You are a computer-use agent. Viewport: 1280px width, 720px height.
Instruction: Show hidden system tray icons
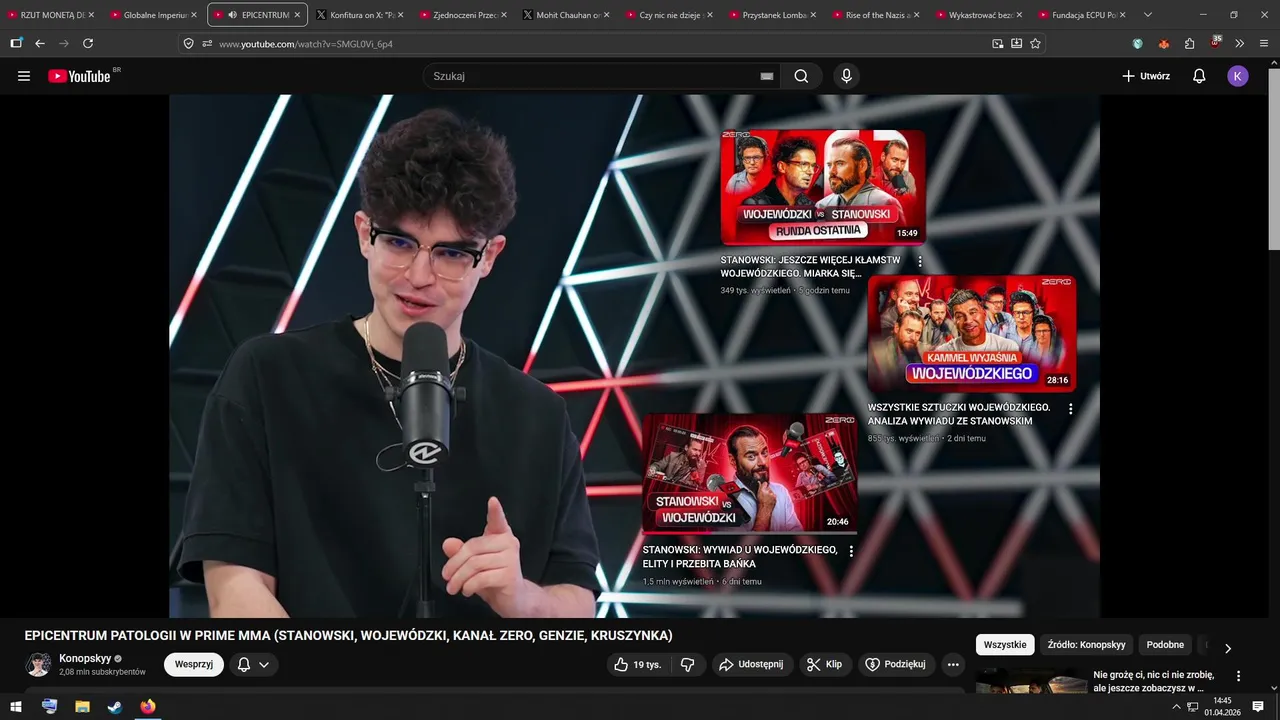[x=1176, y=707]
